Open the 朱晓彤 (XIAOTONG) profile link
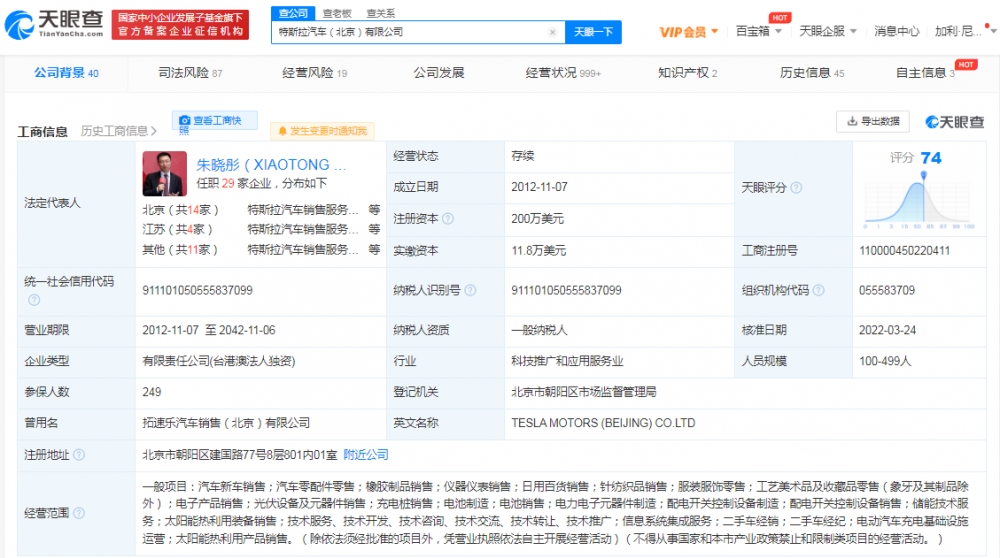 271,165
